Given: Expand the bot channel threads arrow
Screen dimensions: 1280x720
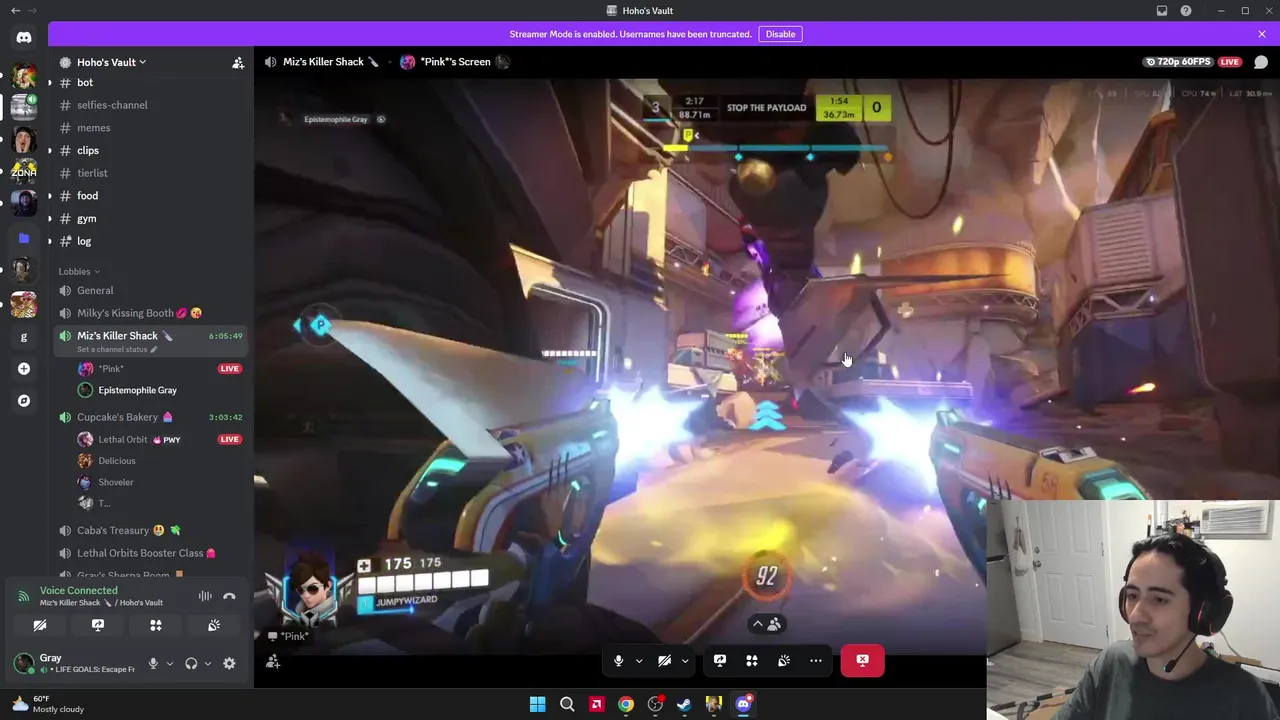Looking at the screenshot, I should click(49, 83).
